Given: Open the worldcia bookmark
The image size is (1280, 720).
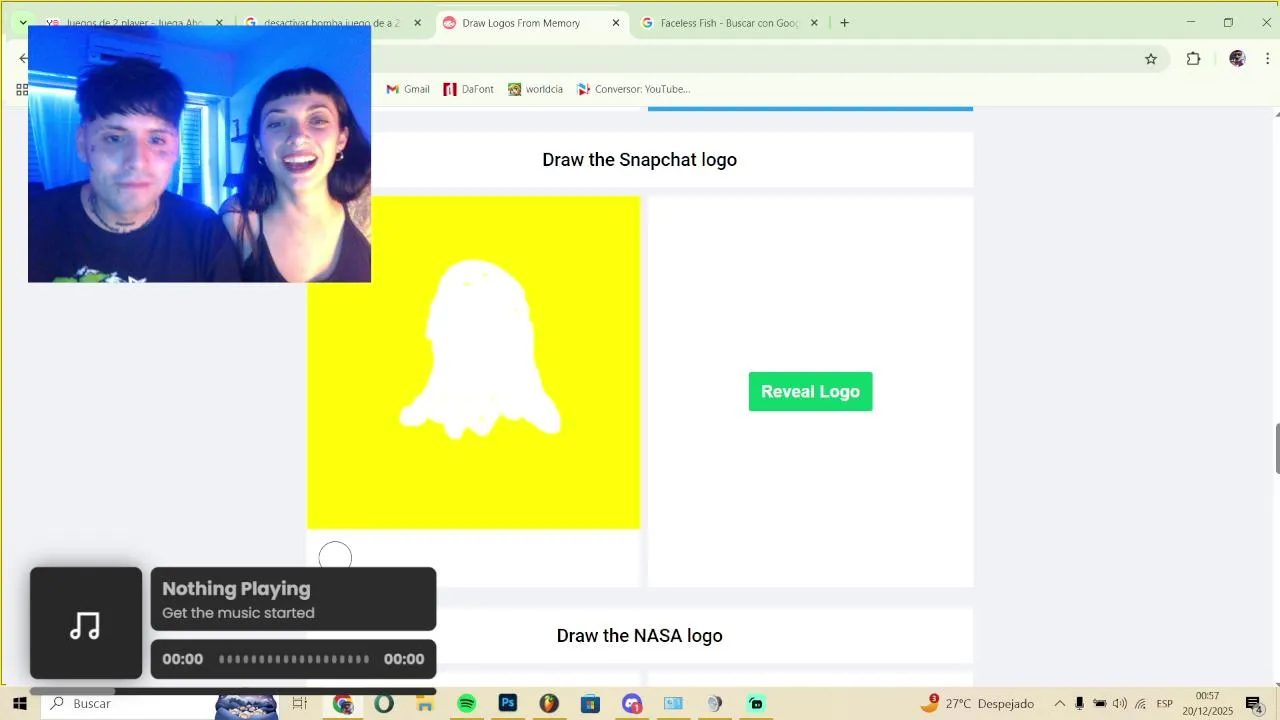Looking at the screenshot, I should pos(535,89).
